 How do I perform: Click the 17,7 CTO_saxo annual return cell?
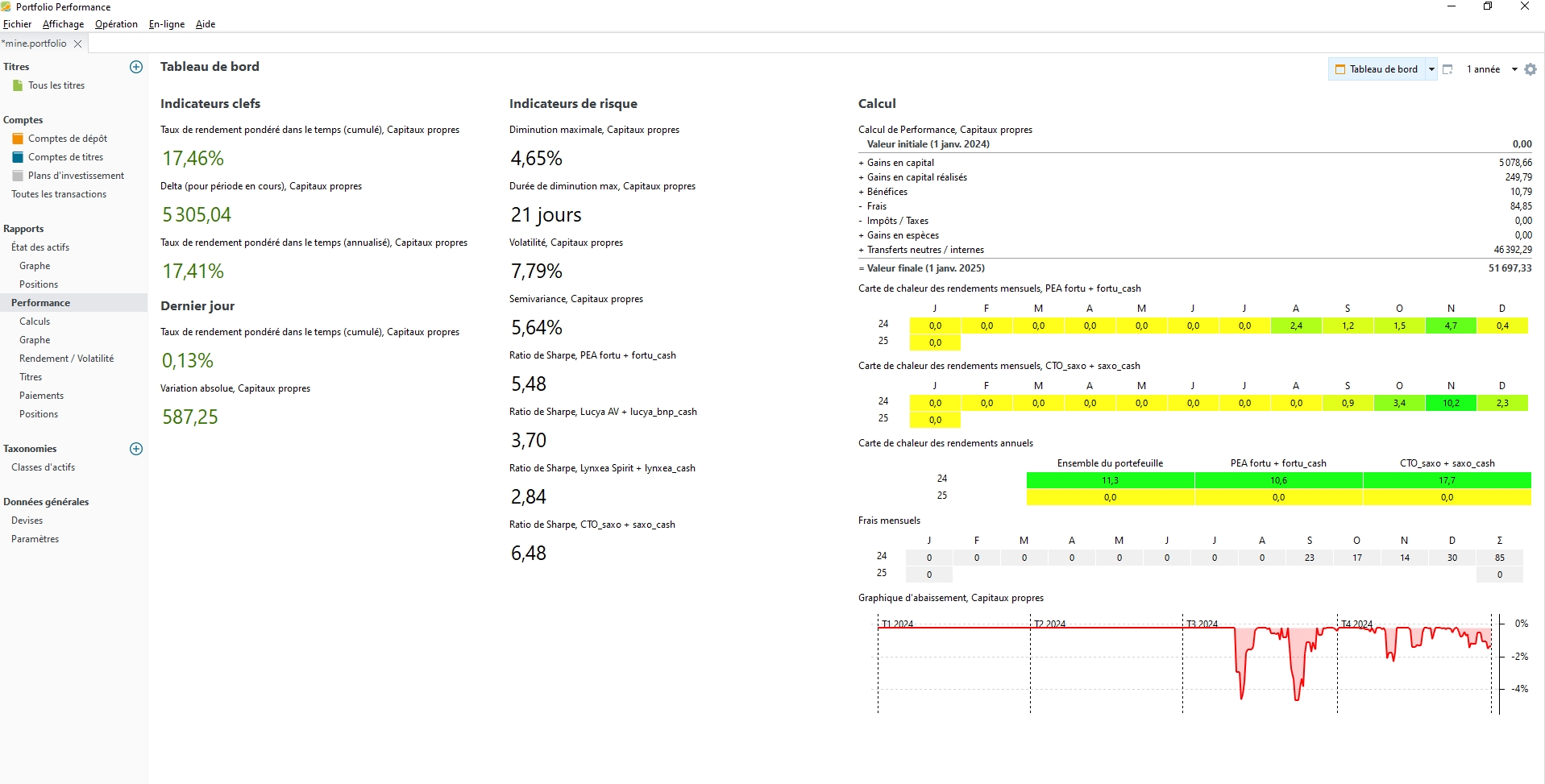(1447, 480)
